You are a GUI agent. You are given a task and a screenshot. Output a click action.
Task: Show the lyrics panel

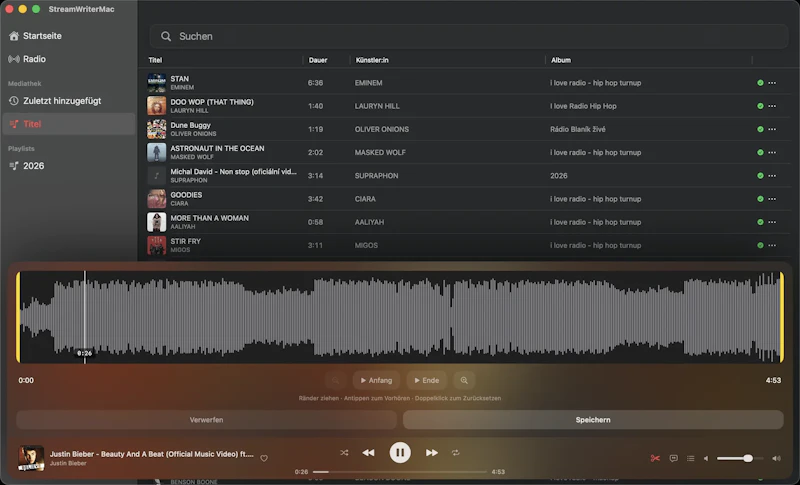(x=673, y=458)
